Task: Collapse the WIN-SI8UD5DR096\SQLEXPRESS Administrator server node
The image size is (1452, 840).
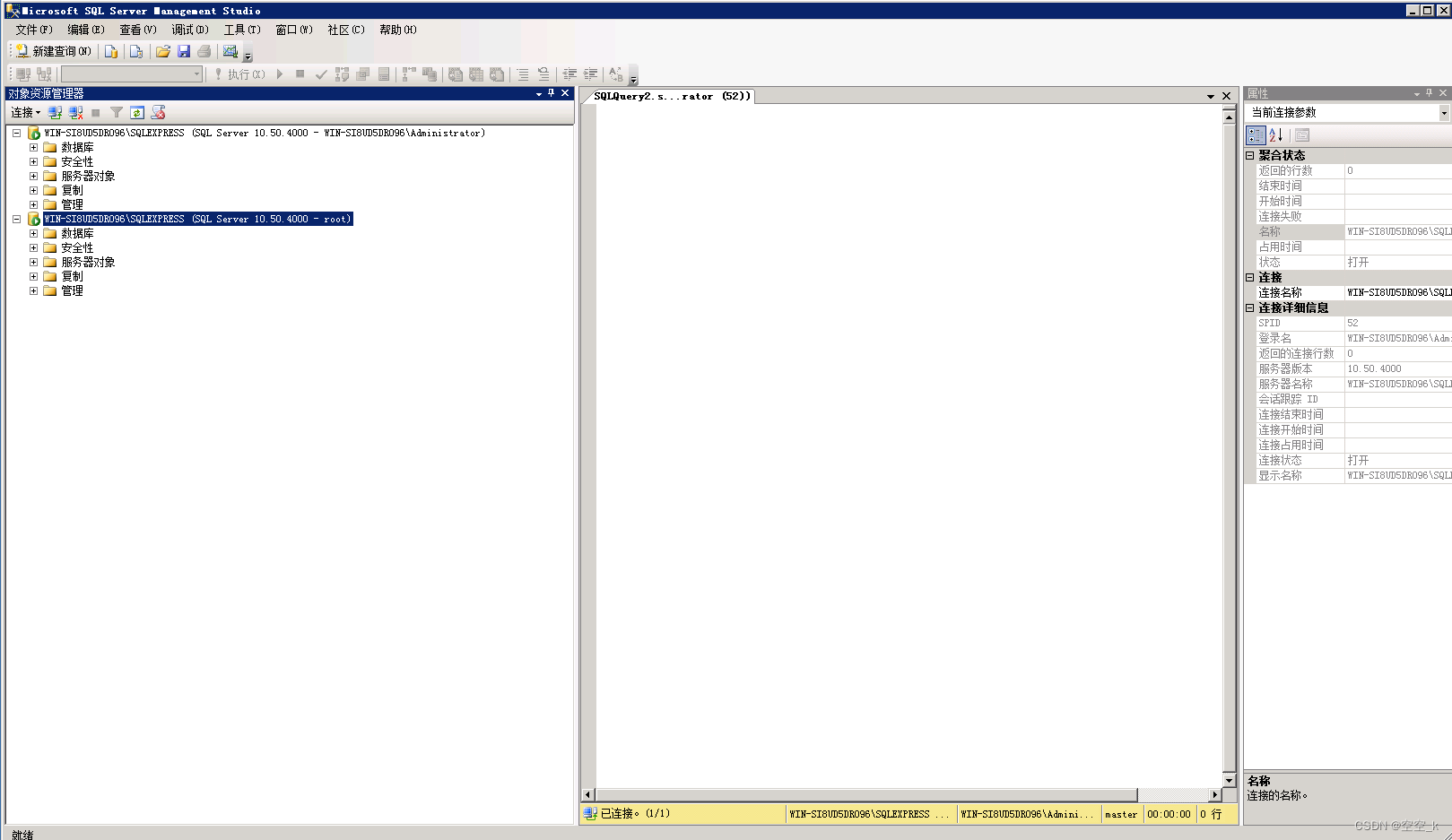Action: tap(16, 133)
